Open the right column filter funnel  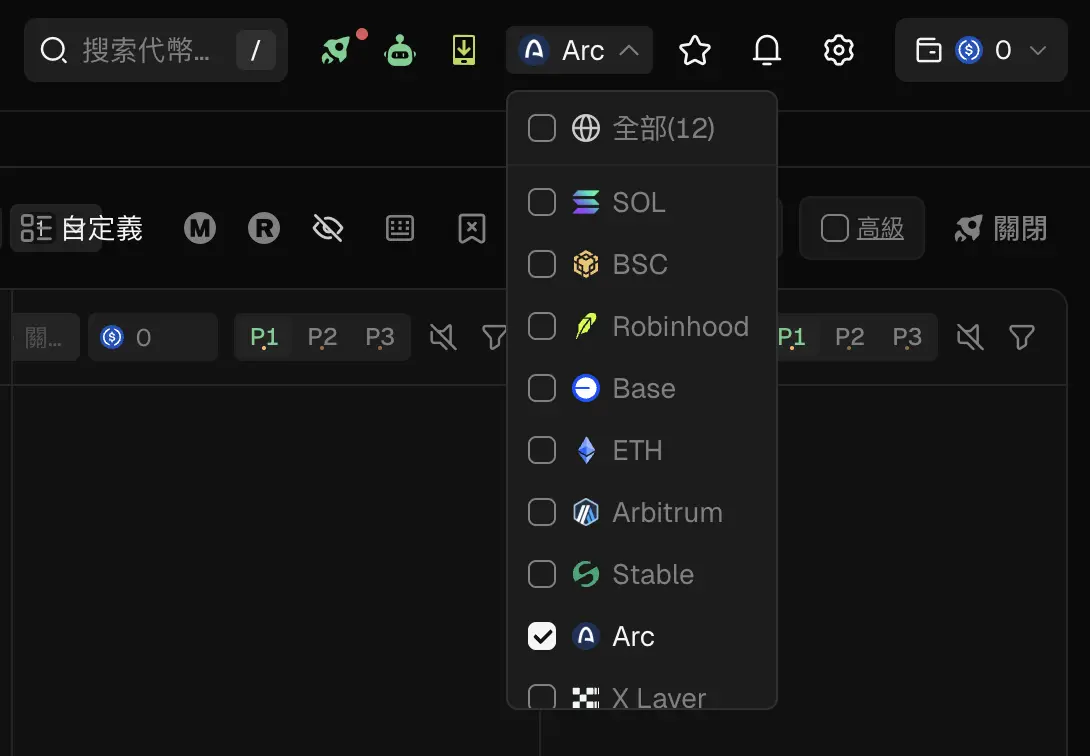click(x=1022, y=338)
